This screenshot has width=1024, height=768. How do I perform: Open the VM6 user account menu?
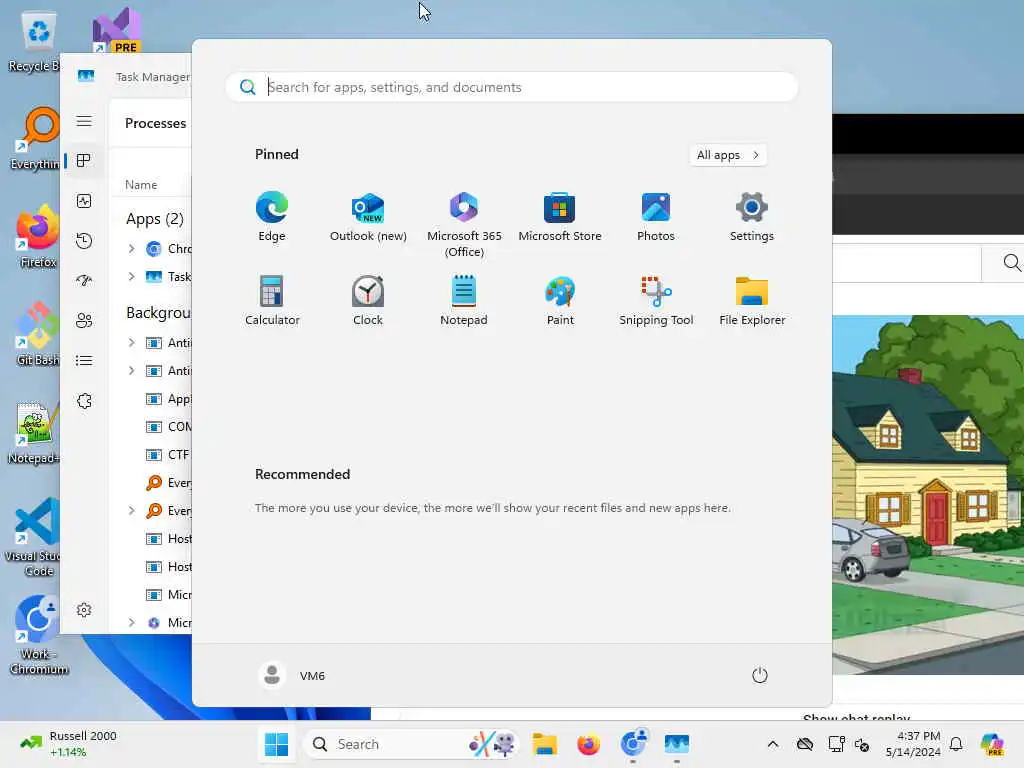click(292, 675)
